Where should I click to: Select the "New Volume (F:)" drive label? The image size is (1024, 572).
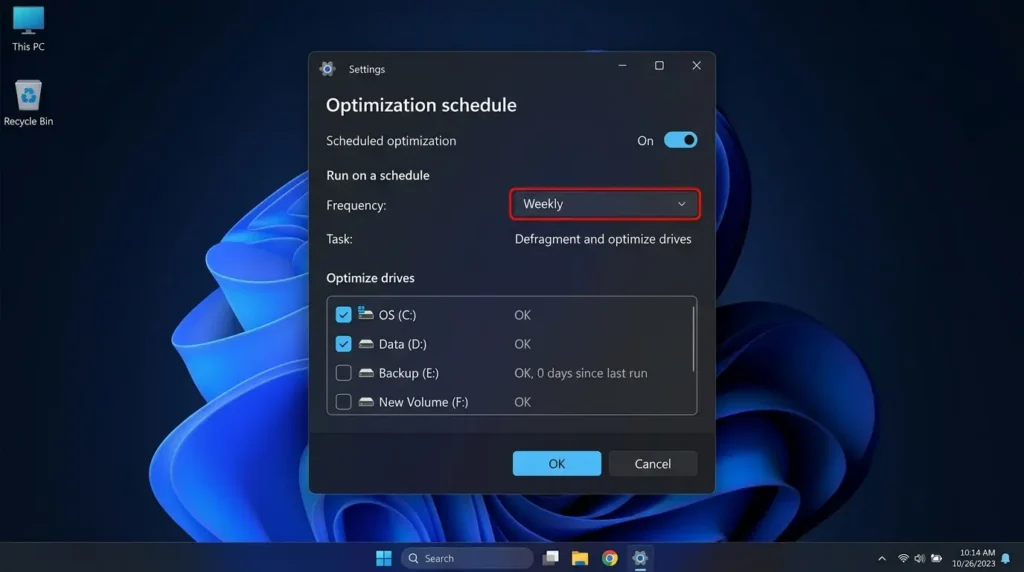423,402
